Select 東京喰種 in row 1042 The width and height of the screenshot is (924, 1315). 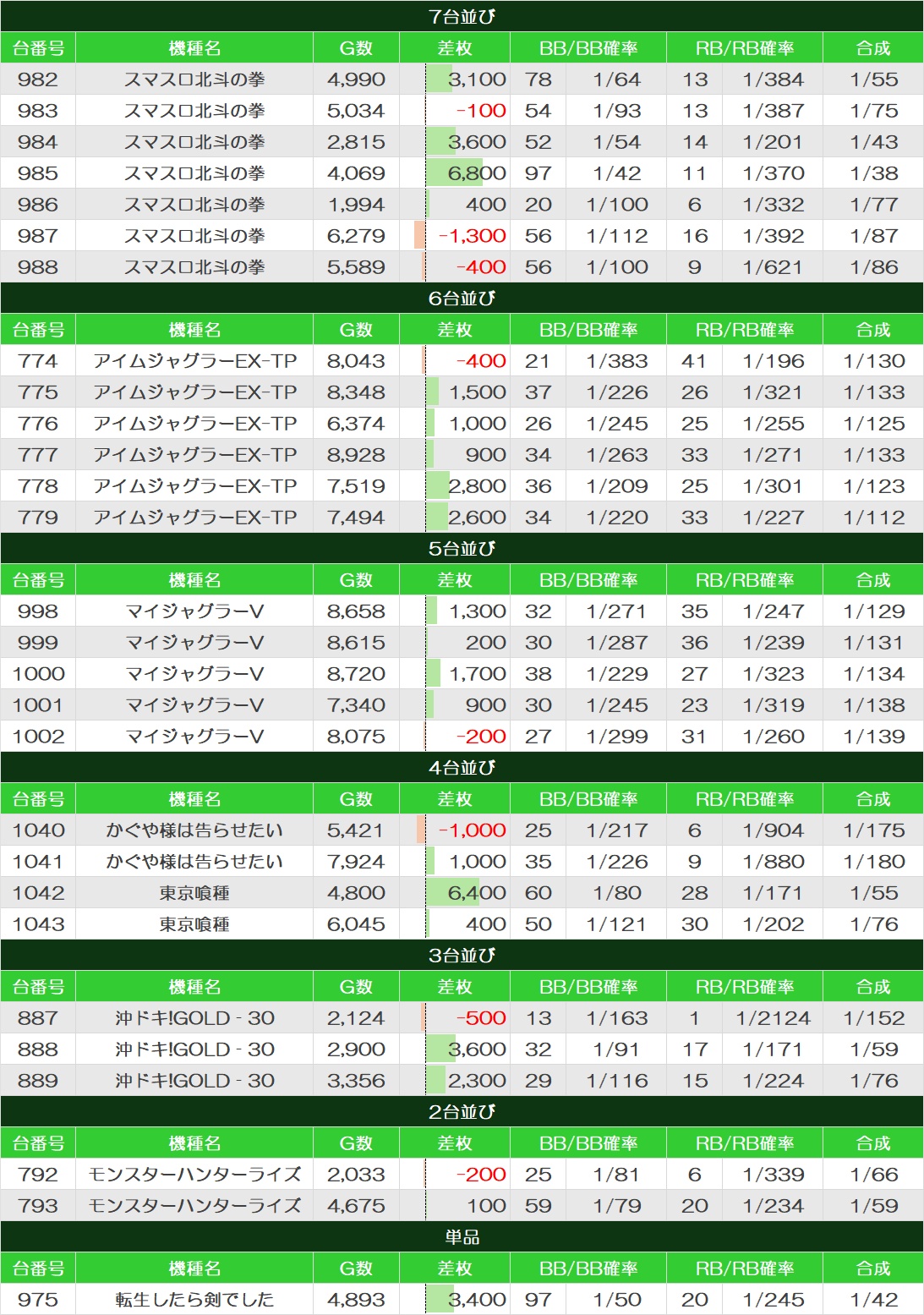tap(194, 893)
